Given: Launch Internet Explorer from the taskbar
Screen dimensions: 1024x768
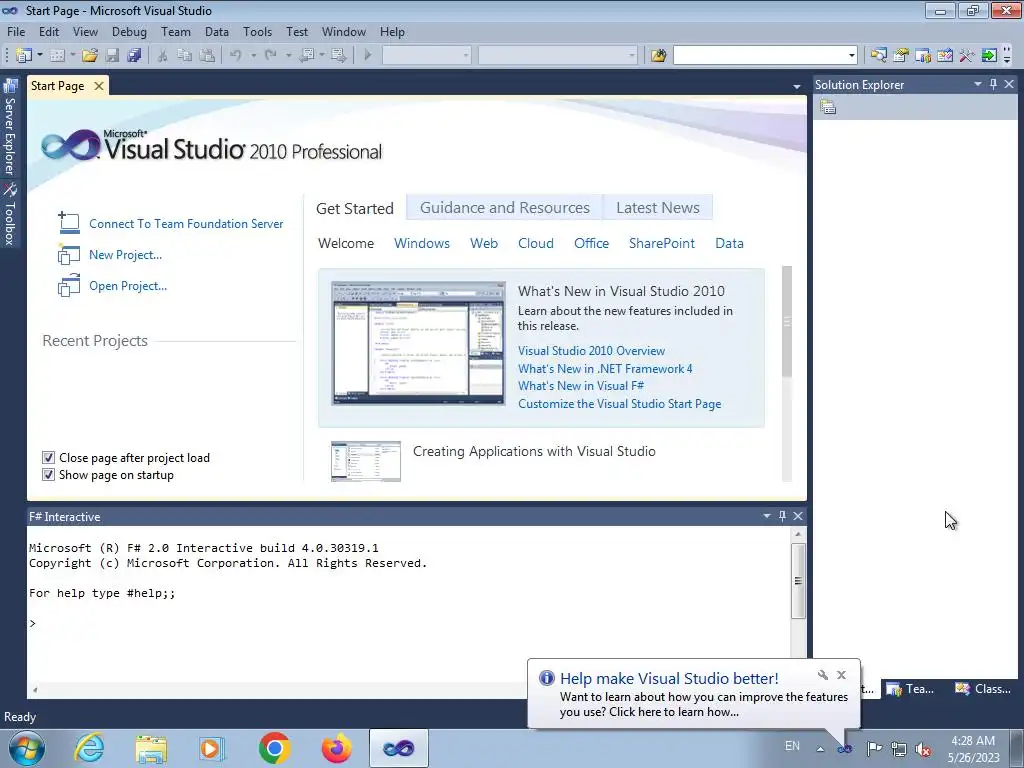Looking at the screenshot, I should [x=89, y=748].
